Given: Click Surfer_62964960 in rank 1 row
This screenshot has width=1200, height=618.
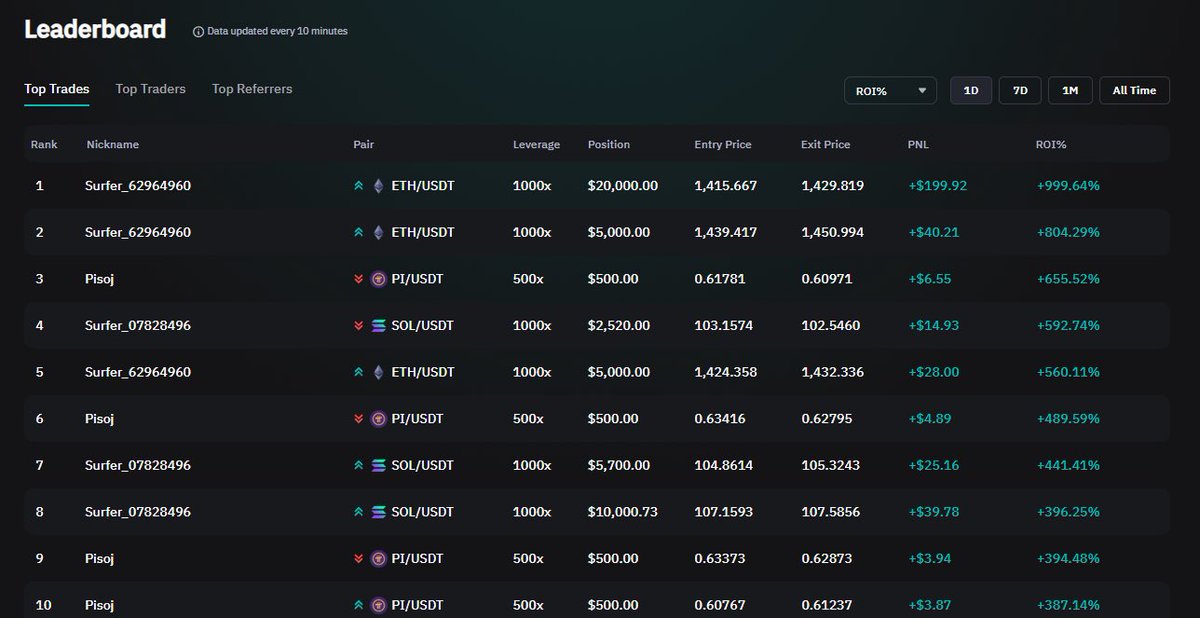Looking at the screenshot, I should coord(138,186).
